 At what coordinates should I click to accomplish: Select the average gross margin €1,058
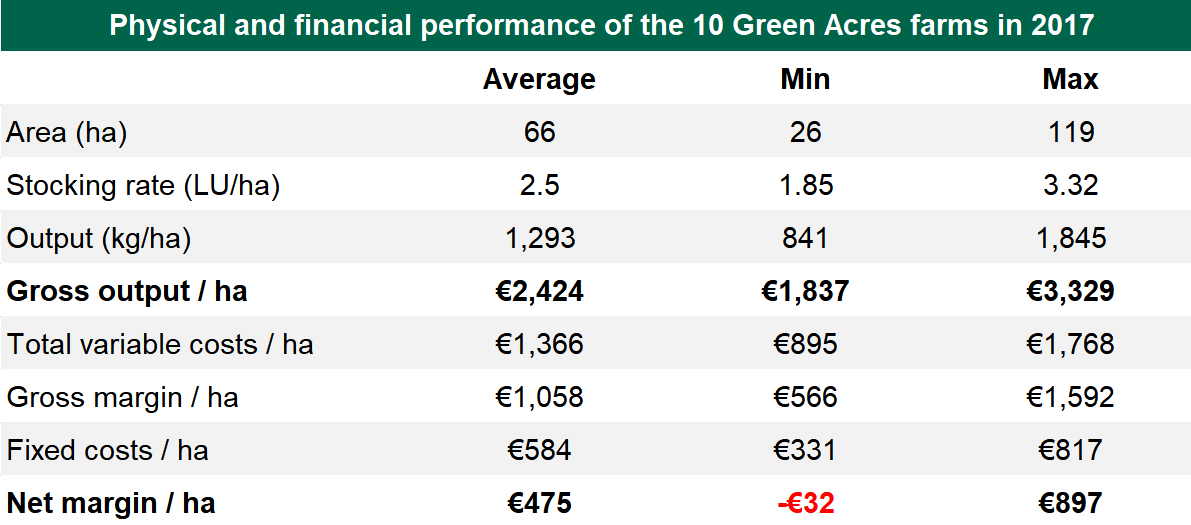click(539, 398)
